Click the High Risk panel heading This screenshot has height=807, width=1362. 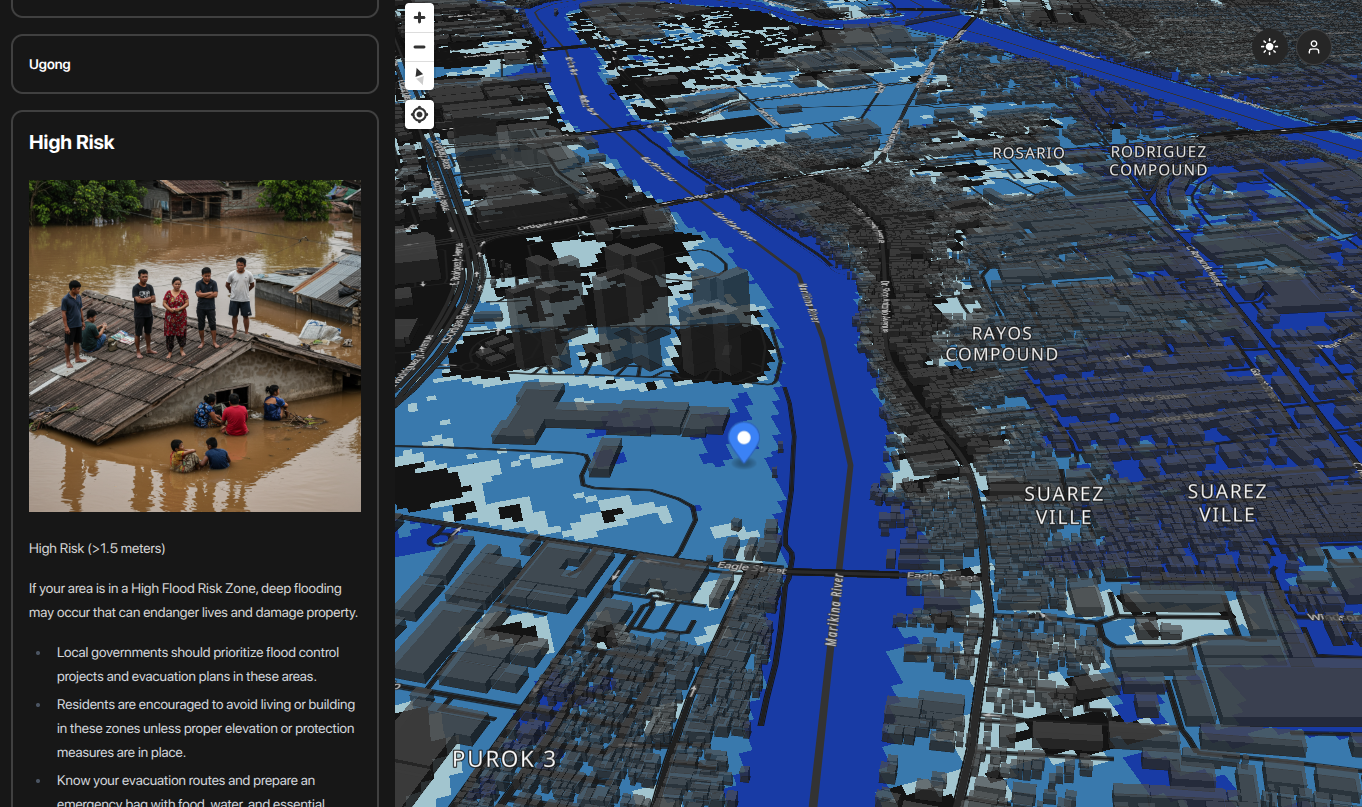click(71, 142)
